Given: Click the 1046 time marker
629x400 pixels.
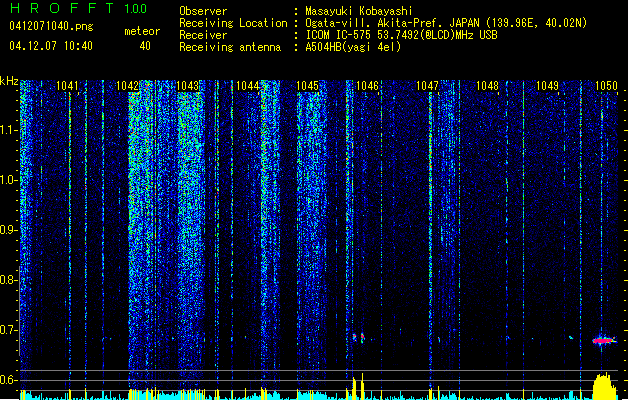Looking at the screenshot, I should 367,86.
